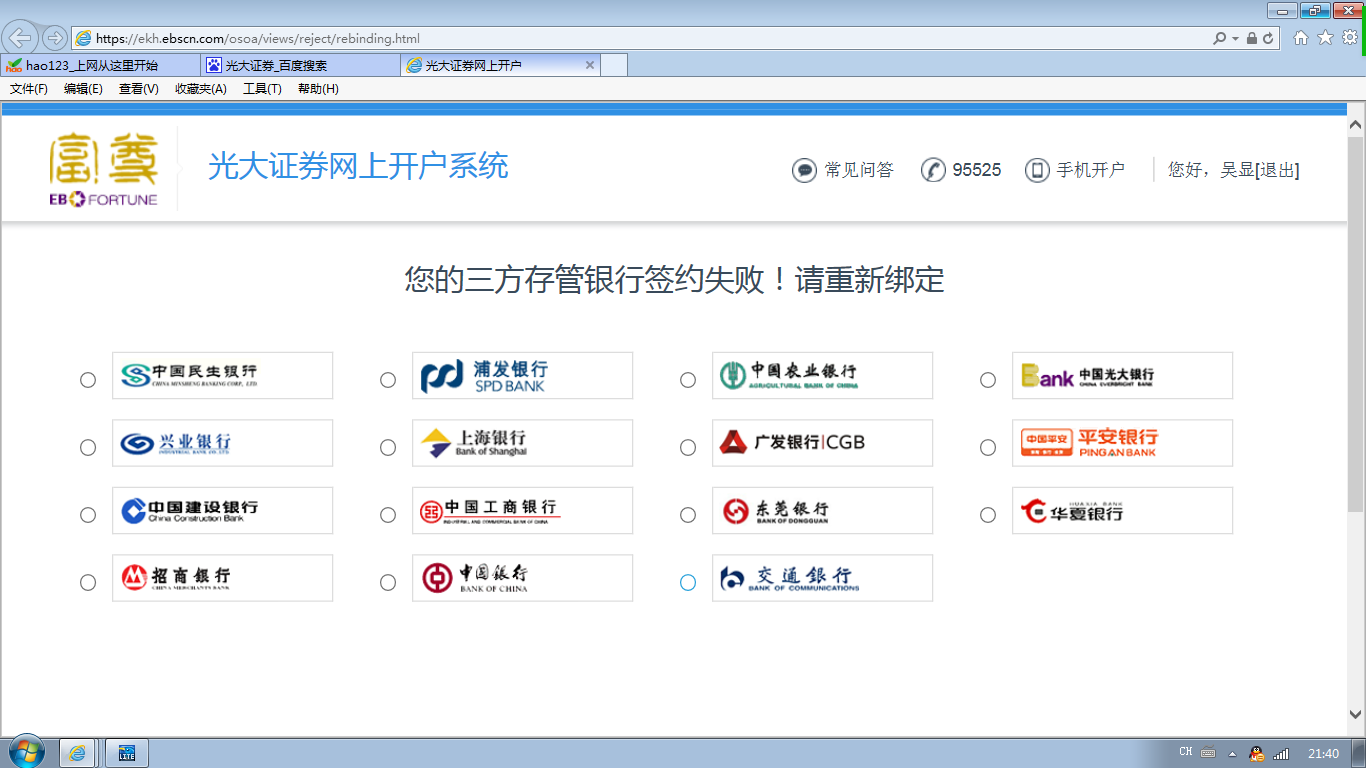Click the Bank of China logo

coord(522,578)
